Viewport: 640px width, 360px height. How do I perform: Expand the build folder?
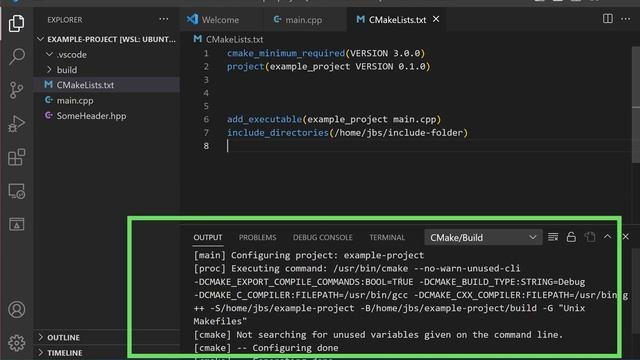pos(107,70)
